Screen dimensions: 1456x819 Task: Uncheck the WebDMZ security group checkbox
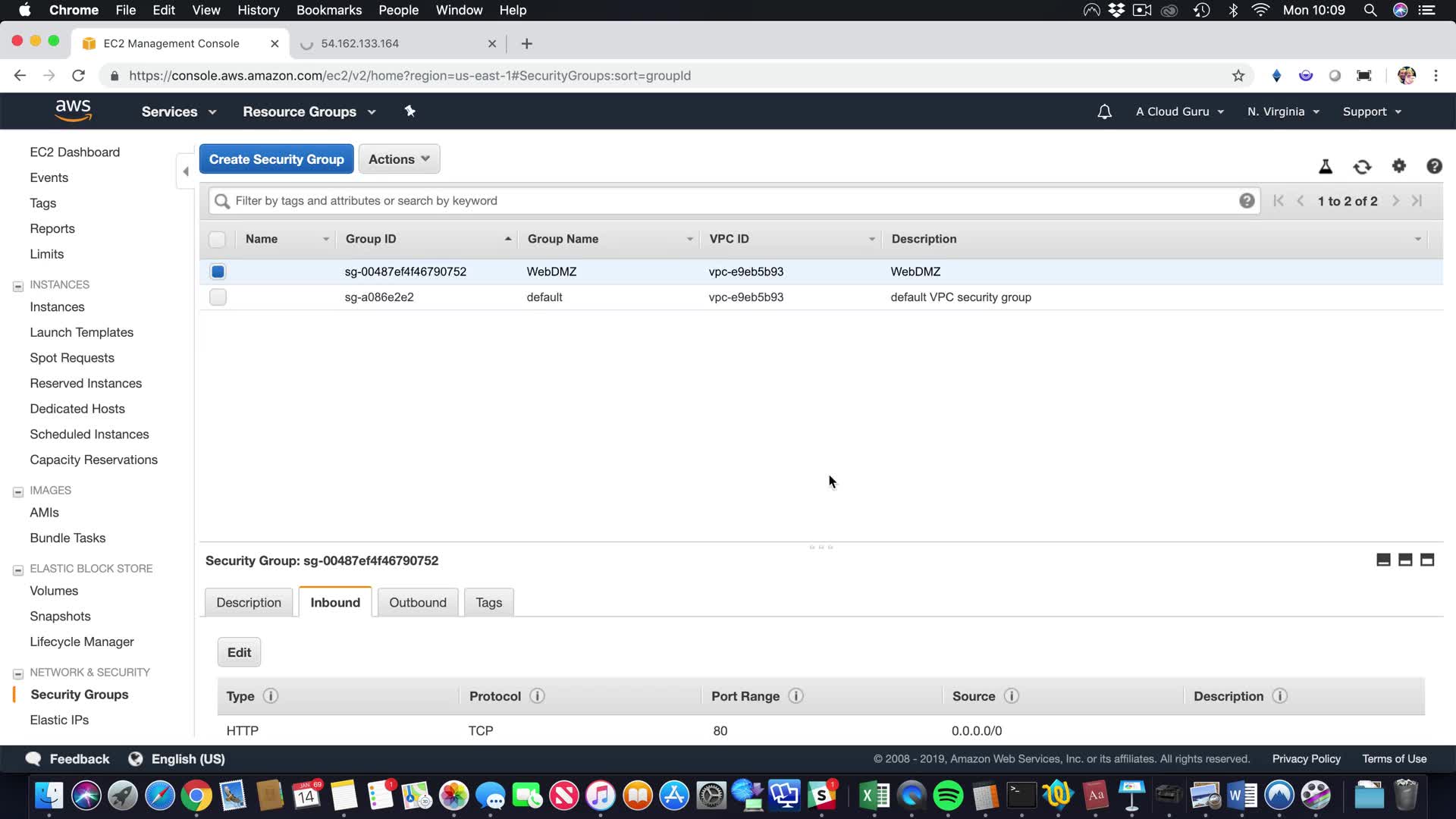coord(218,271)
